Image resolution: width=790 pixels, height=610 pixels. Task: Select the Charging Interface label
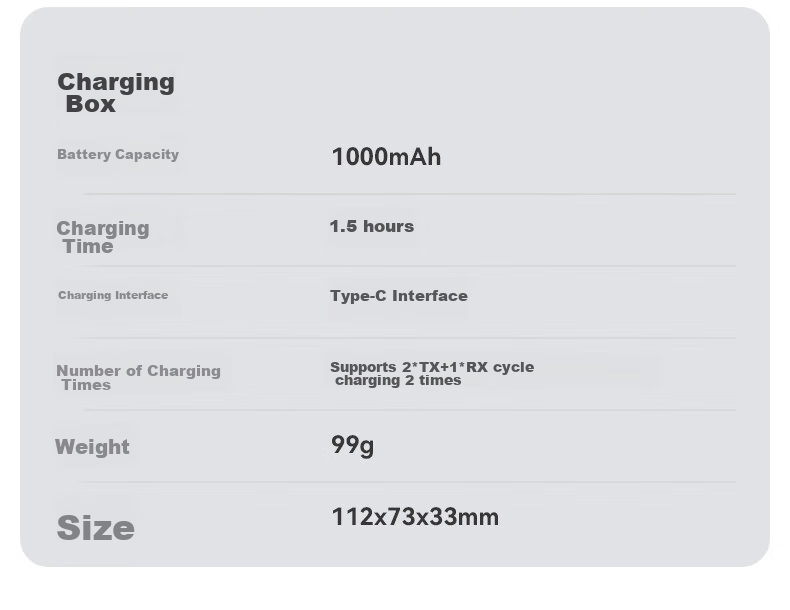pos(113,295)
